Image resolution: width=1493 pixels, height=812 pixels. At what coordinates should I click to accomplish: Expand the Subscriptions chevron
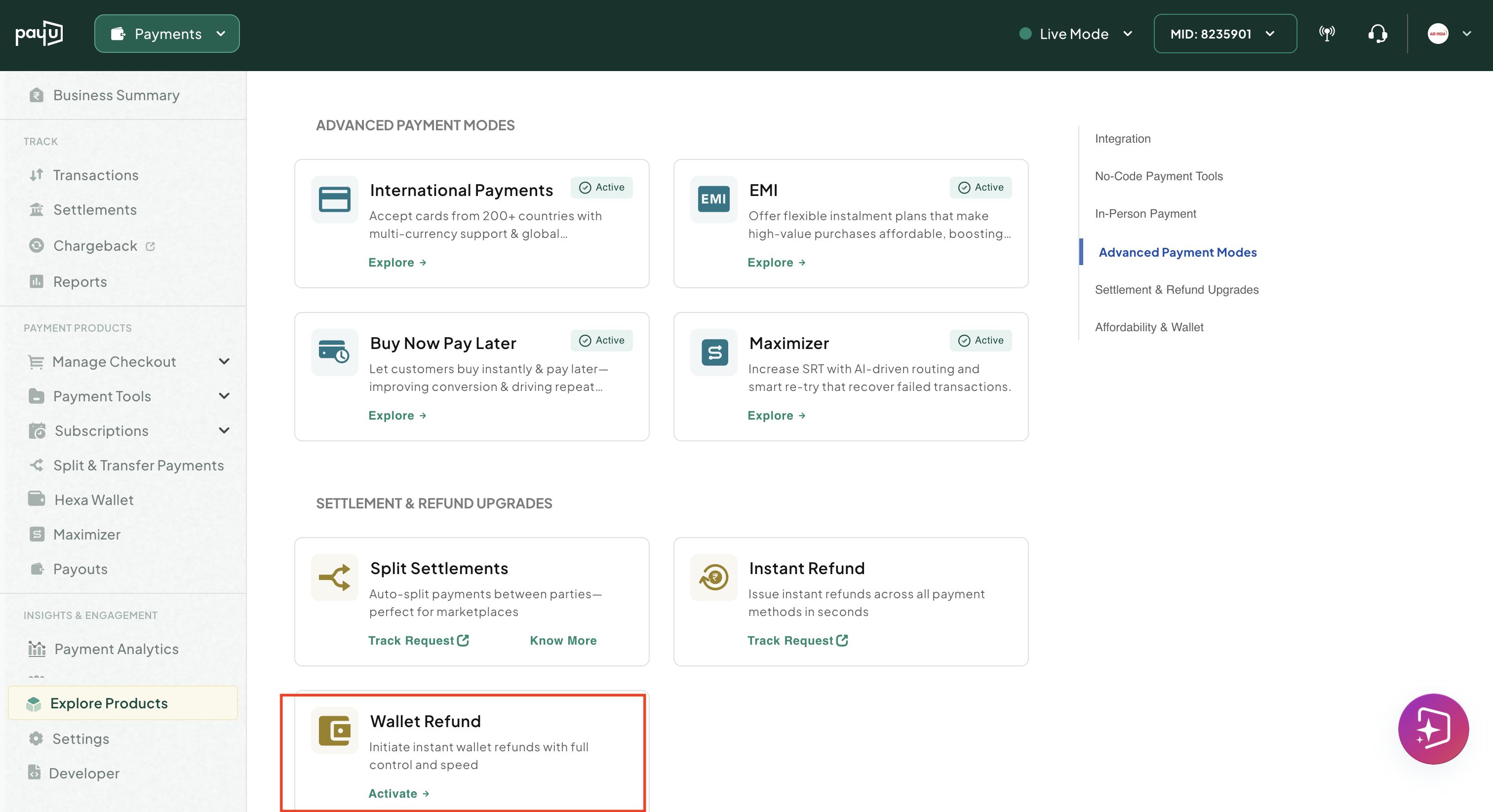pyautogui.click(x=224, y=430)
